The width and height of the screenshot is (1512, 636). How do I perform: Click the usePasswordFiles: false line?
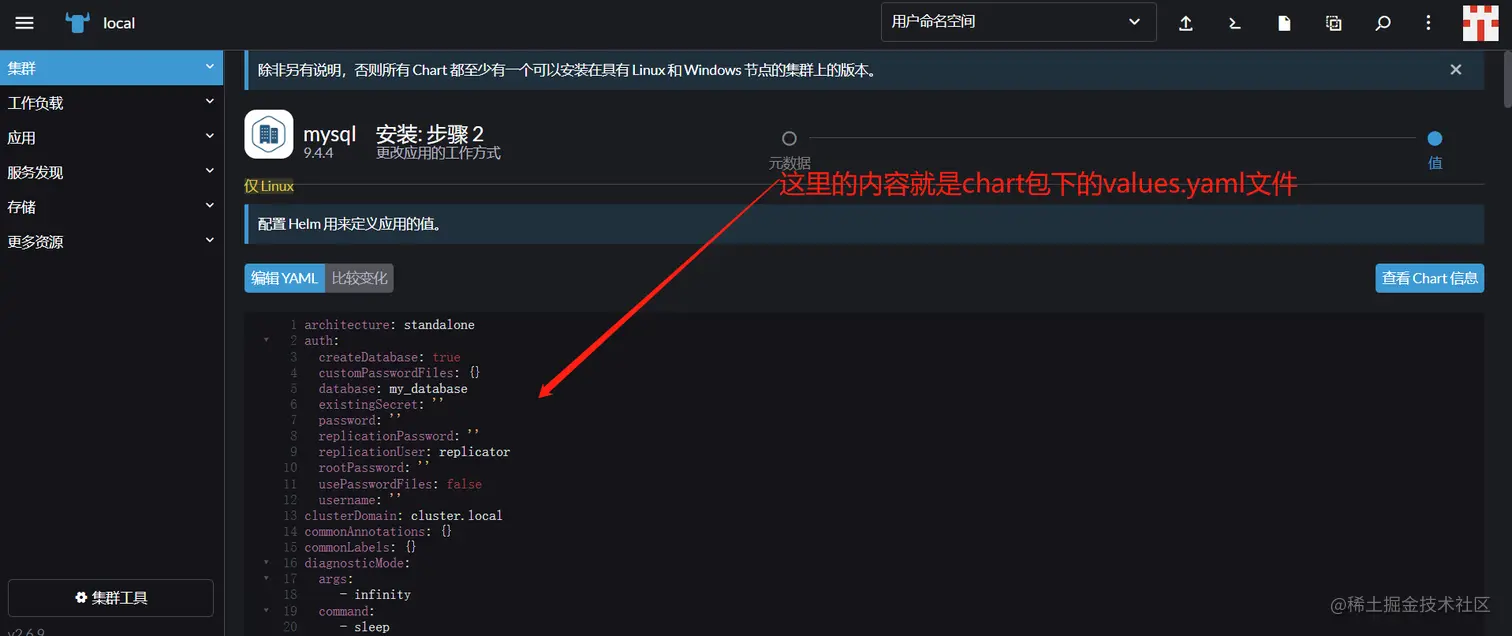(400, 484)
